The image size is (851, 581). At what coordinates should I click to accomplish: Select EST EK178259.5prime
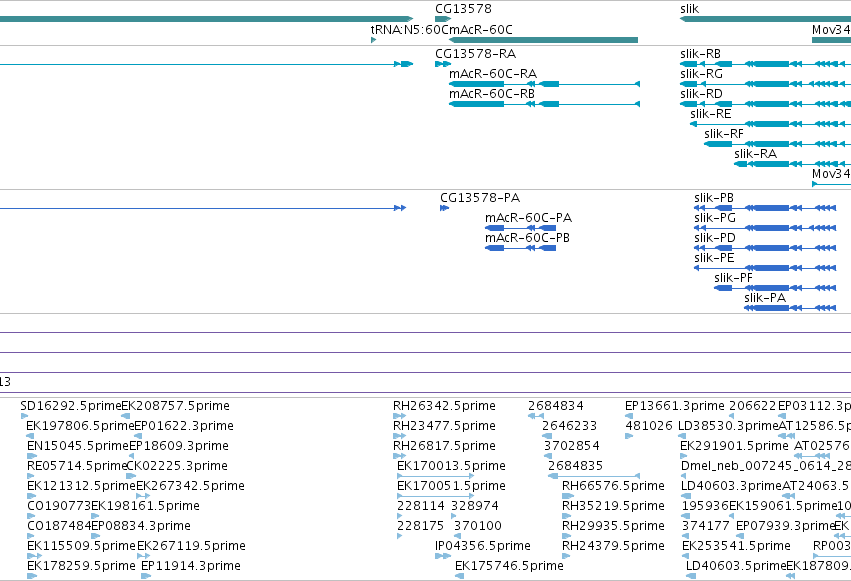tap(81, 566)
